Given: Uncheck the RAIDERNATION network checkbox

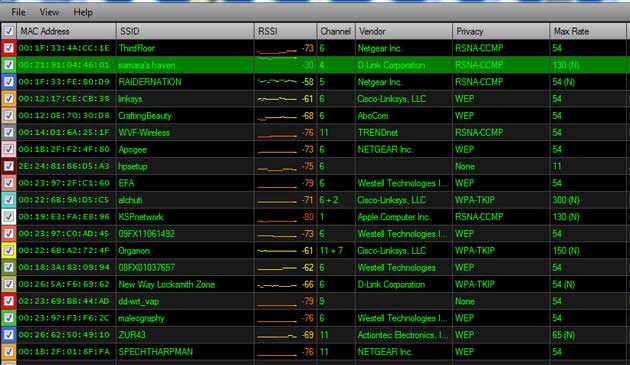Looking at the screenshot, I should (x=8, y=82).
